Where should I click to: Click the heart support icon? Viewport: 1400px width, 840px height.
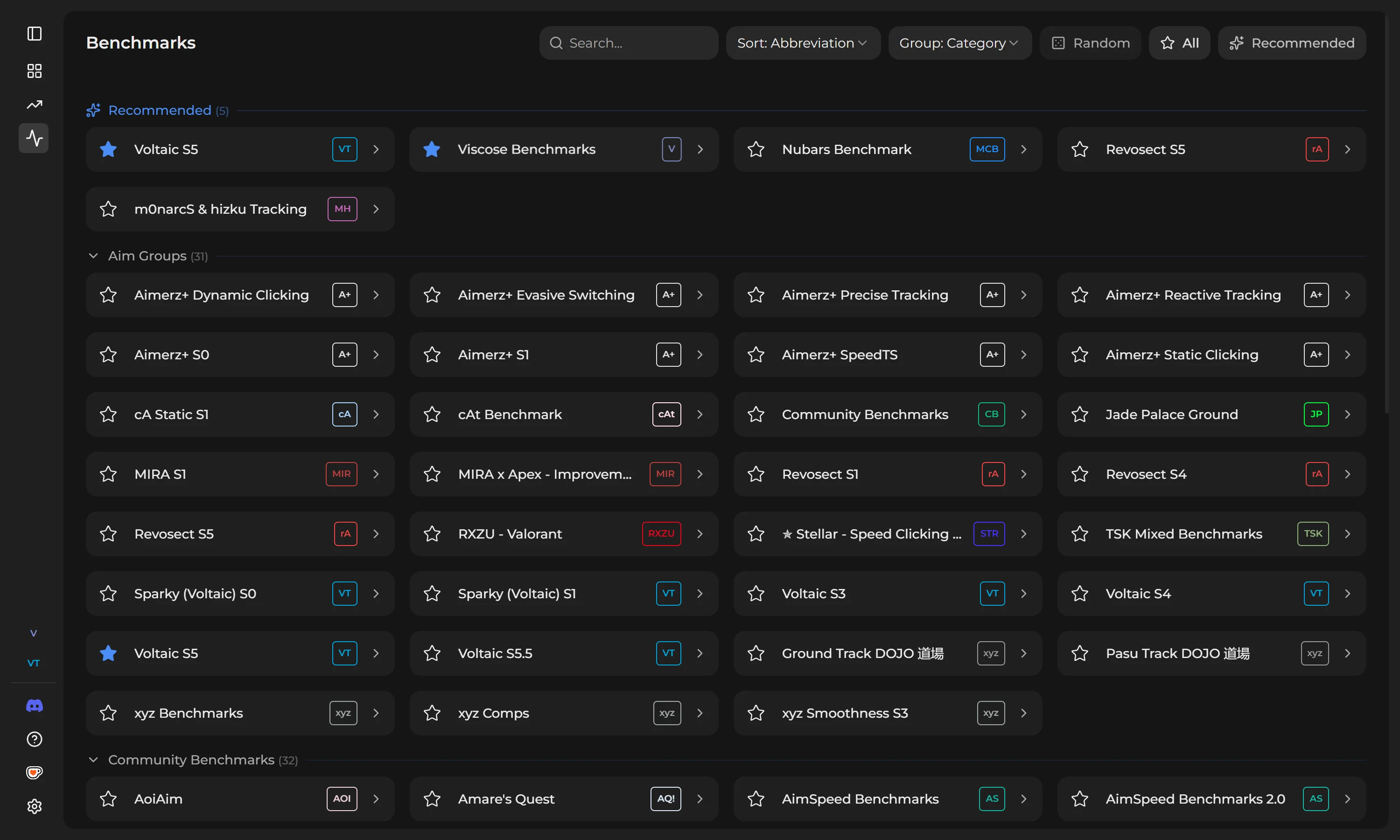tap(34, 773)
